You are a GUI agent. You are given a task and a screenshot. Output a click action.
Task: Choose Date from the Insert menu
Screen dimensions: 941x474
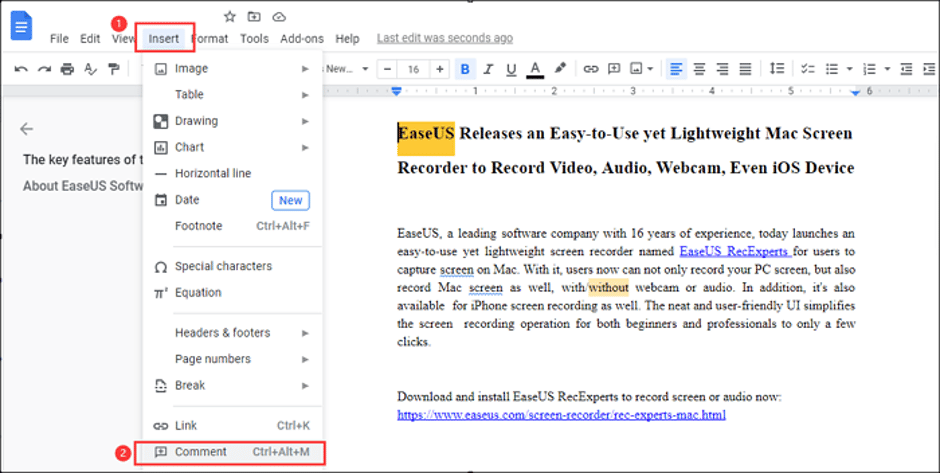[x=233, y=200]
